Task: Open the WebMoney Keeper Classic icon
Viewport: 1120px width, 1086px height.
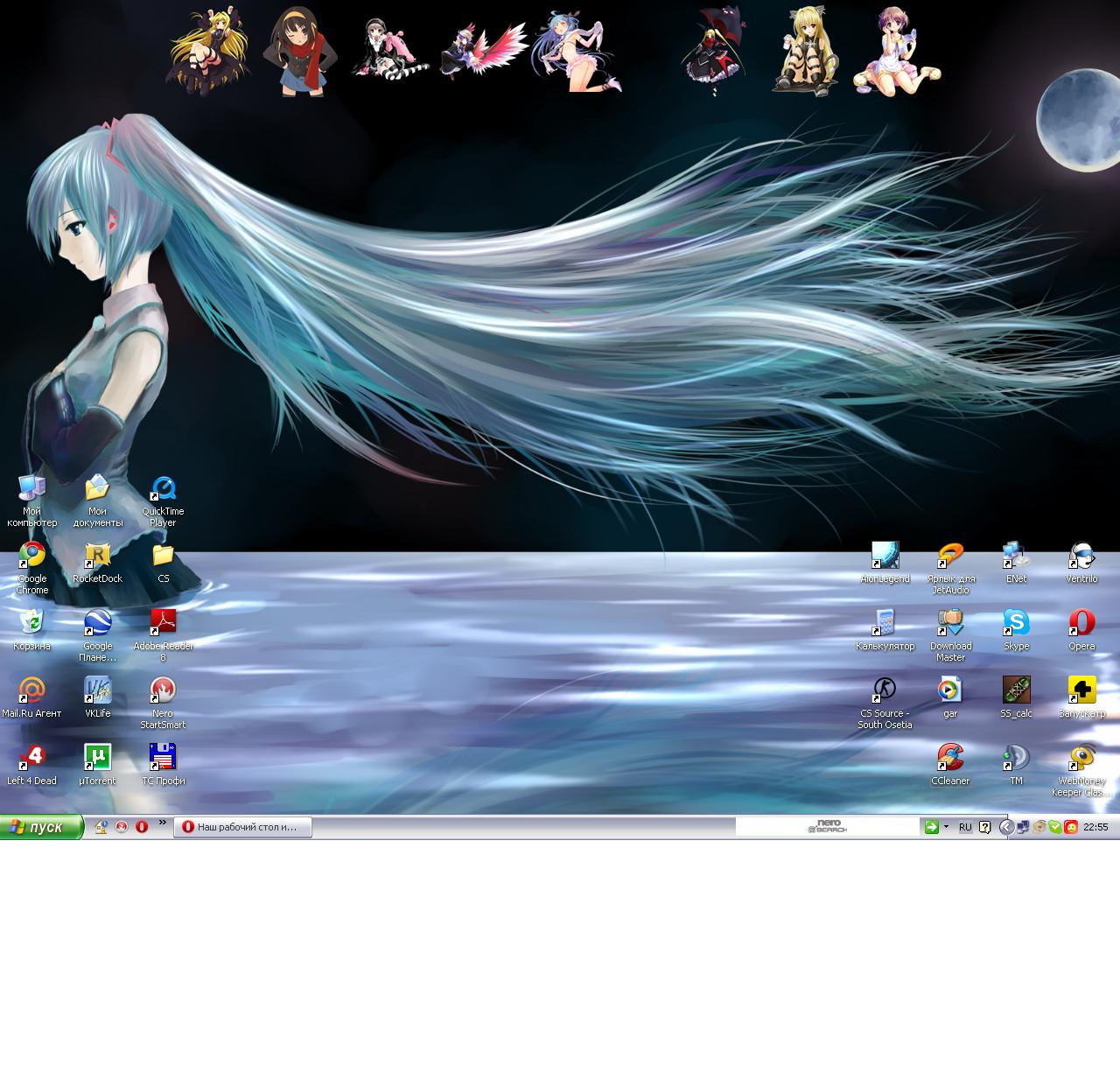Action: (1081, 758)
